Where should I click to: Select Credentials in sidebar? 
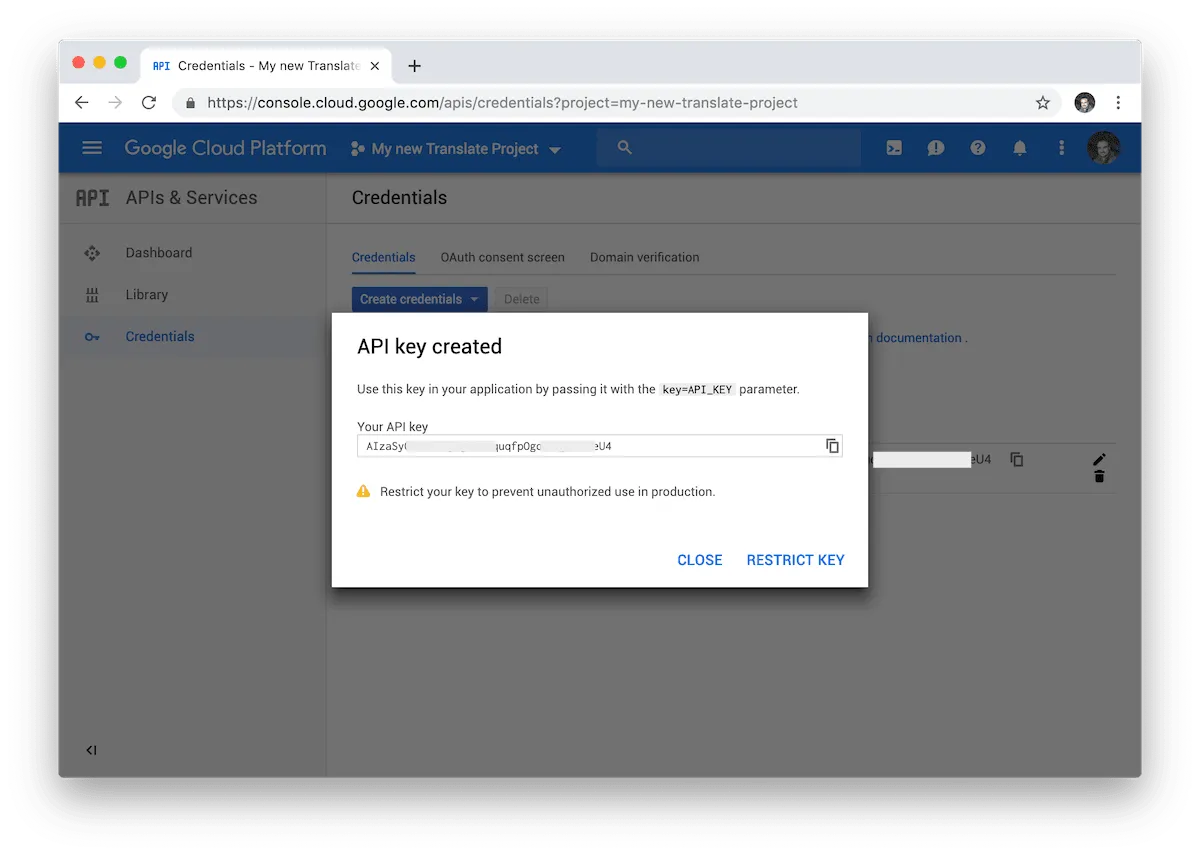click(160, 337)
